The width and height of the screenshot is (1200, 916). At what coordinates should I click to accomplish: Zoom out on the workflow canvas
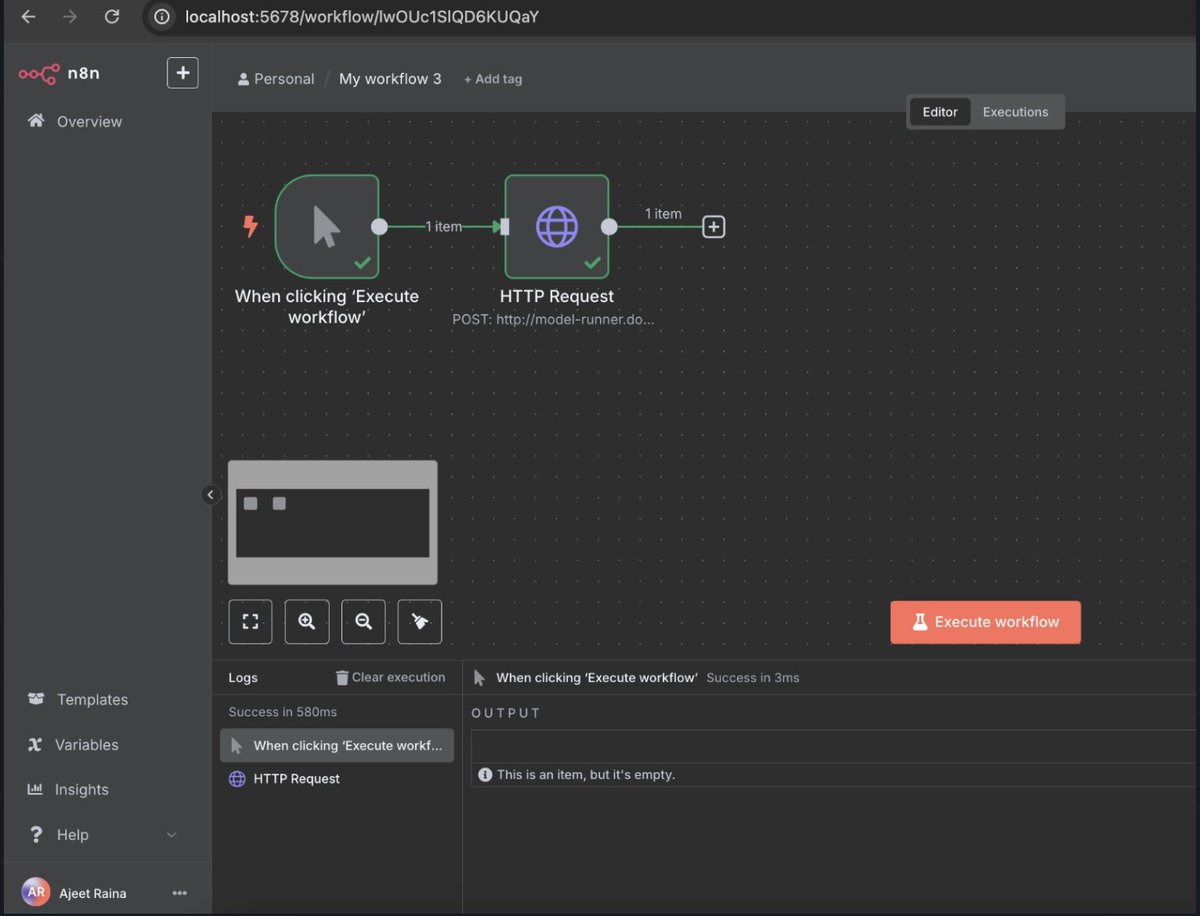tap(363, 621)
